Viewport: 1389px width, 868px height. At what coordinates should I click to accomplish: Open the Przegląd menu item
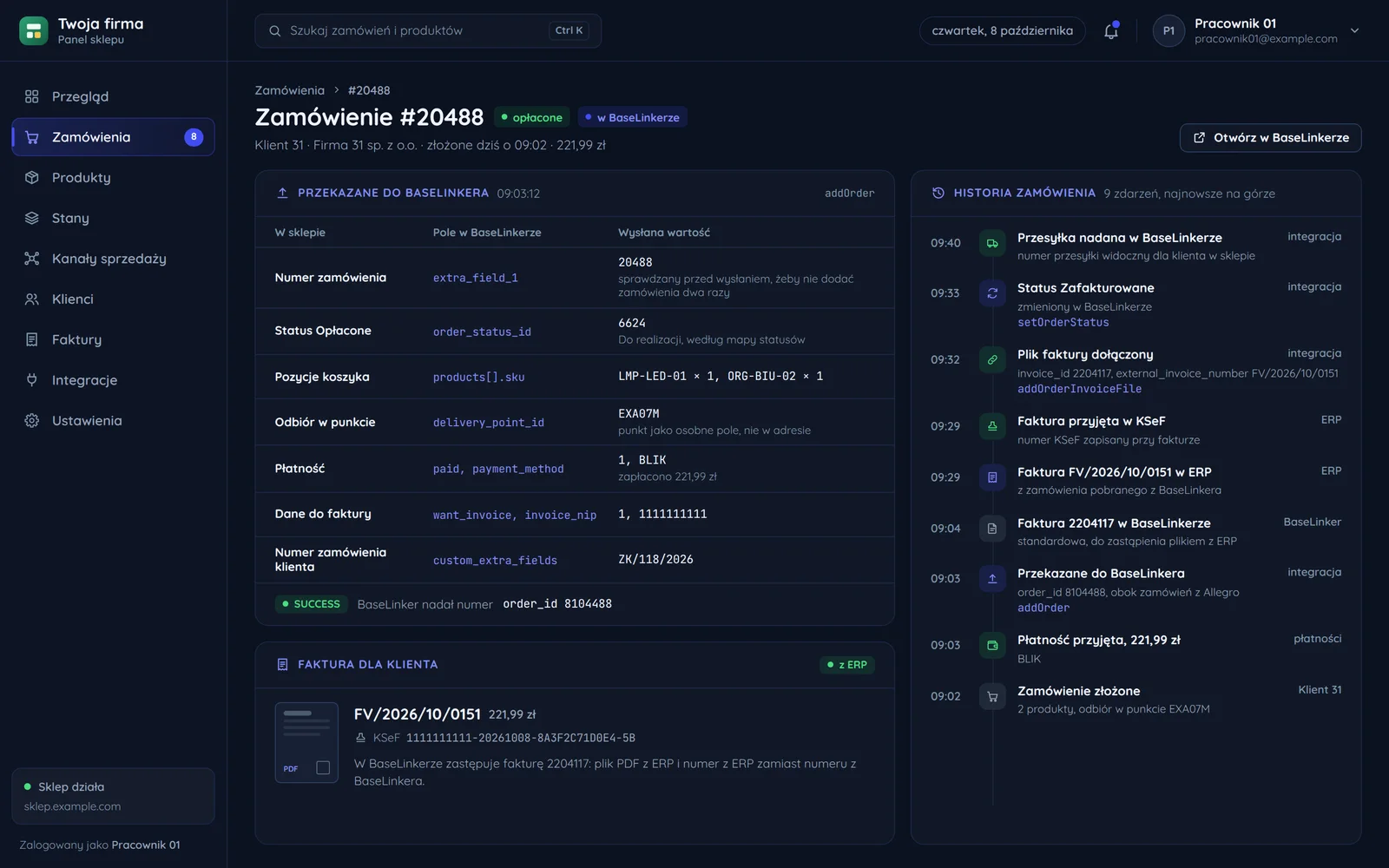[x=113, y=96]
